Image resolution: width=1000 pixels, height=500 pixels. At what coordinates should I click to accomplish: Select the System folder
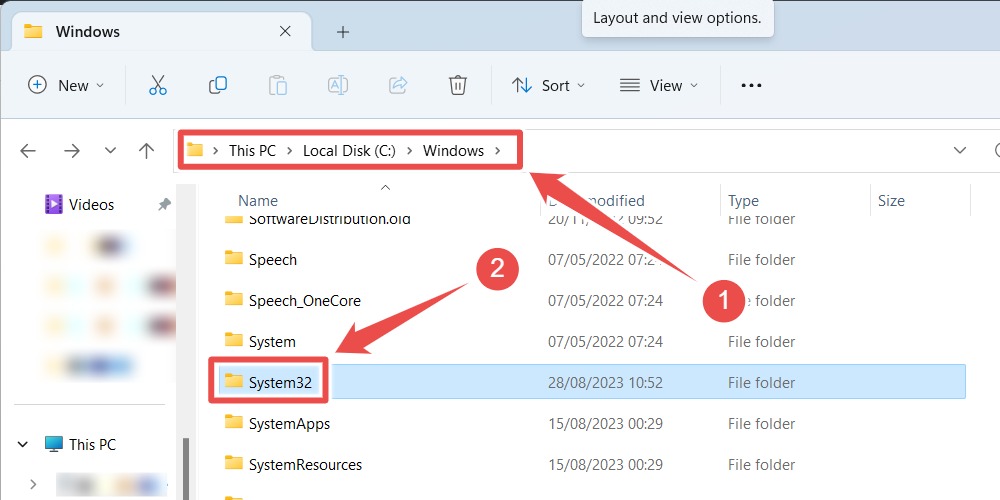[272, 342]
